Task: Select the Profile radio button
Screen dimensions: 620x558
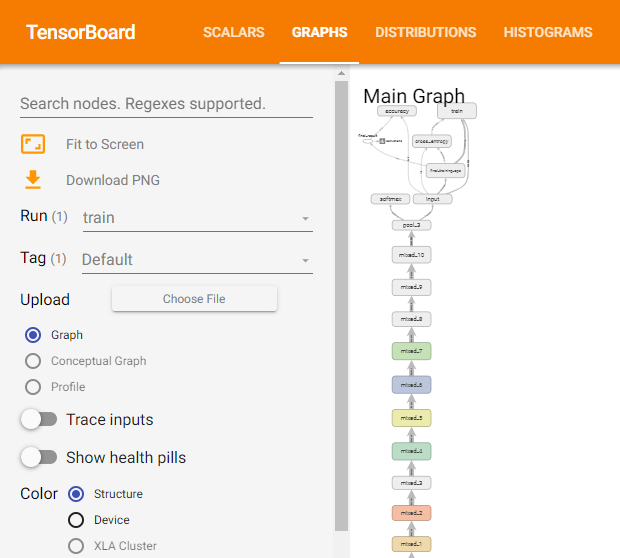Action: pos(33,387)
